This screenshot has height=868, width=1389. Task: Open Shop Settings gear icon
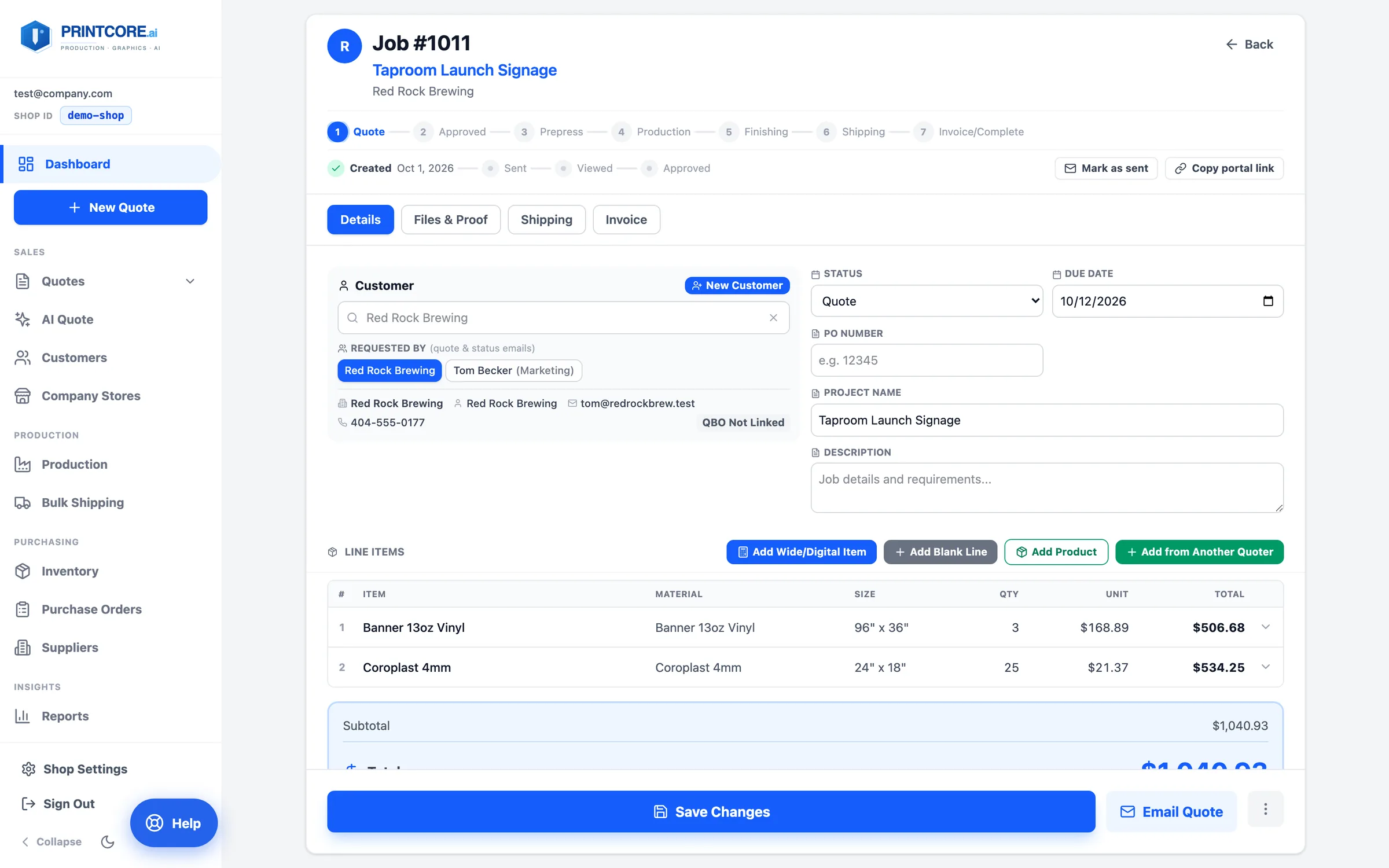coord(28,769)
